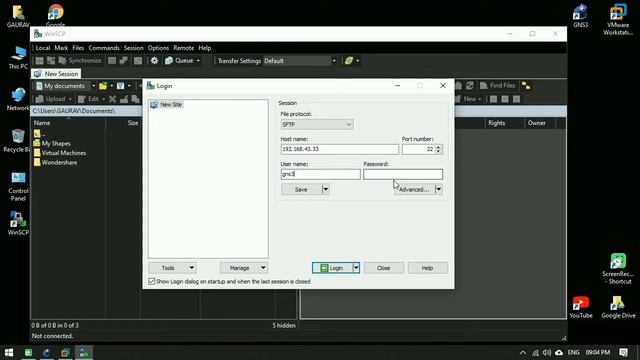
Task: Open Options menu
Action: [x=158, y=48]
